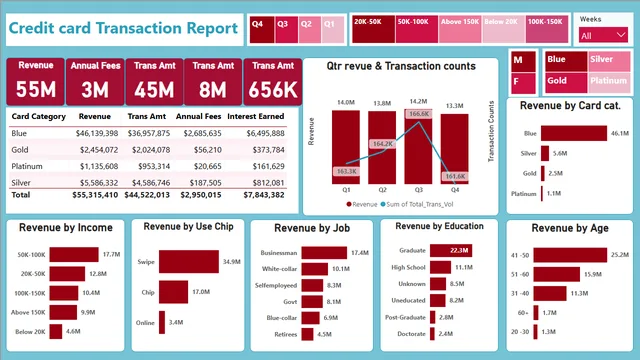Toggle Revenue legend entry in quarterly chart
640x360 pixels.
(362, 204)
